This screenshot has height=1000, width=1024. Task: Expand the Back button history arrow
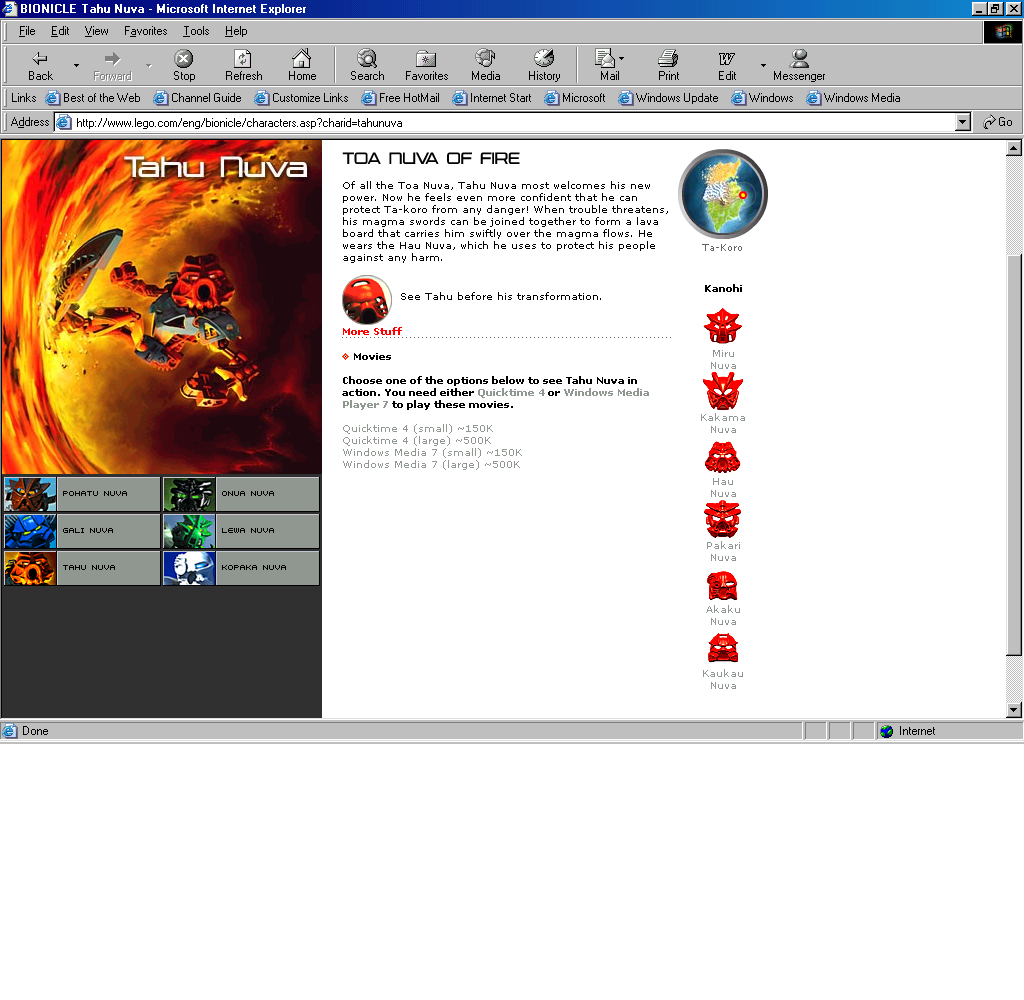click(76, 66)
